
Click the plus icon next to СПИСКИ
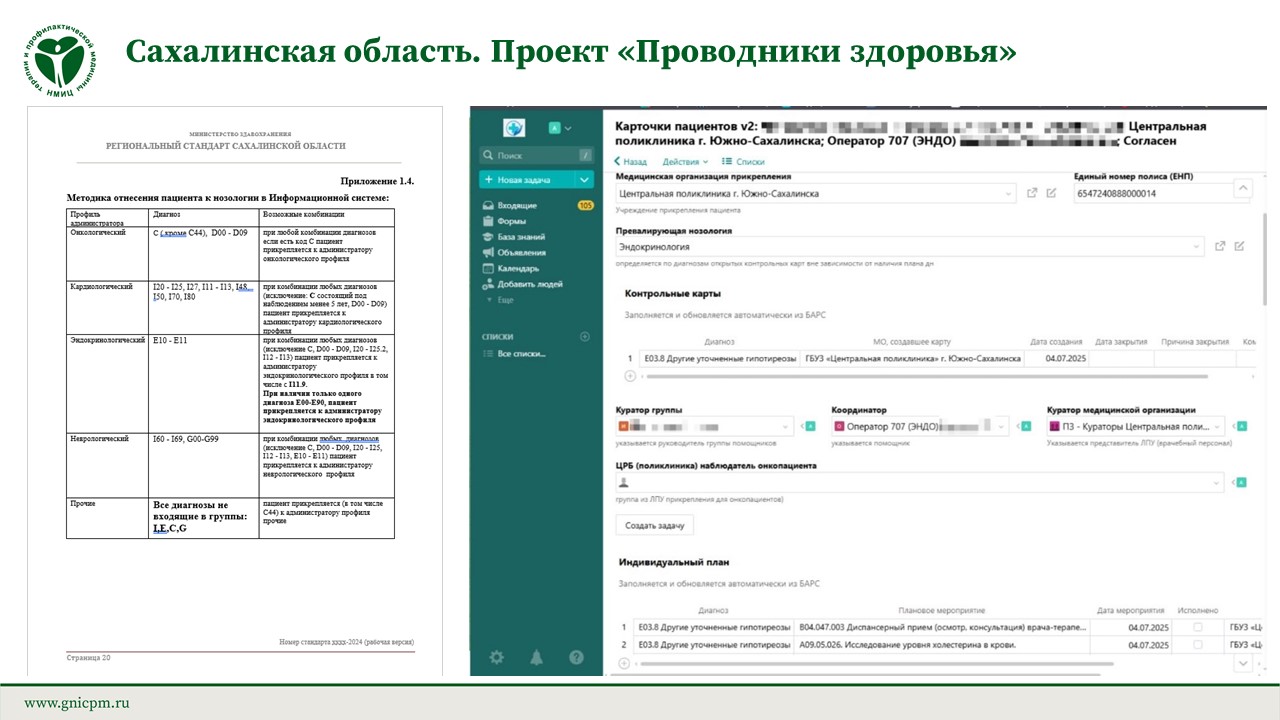click(x=585, y=337)
